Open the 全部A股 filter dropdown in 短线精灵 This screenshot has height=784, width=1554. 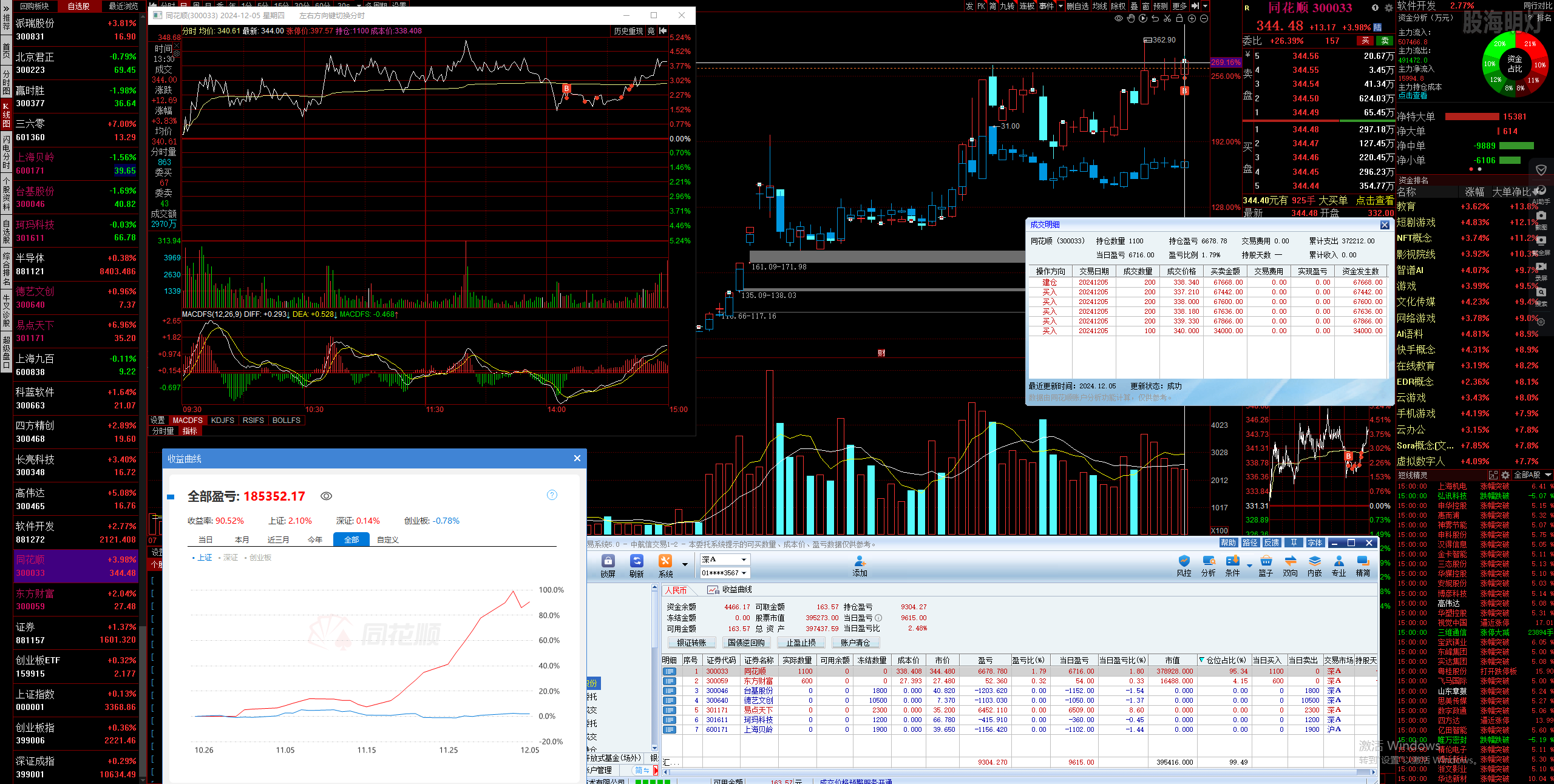pos(1532,475)
